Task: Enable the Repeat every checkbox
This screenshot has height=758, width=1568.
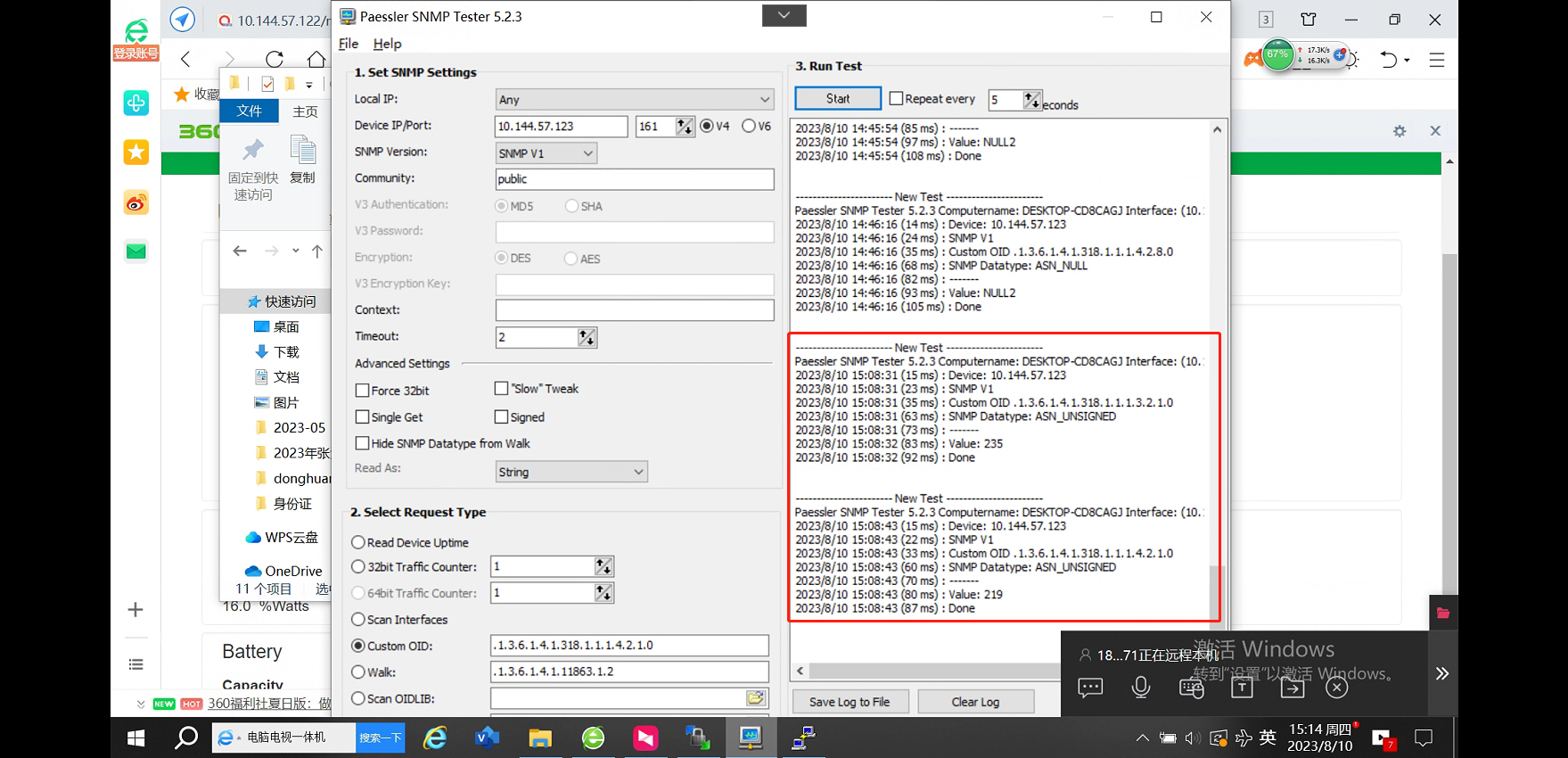Action: pos(897,99)
